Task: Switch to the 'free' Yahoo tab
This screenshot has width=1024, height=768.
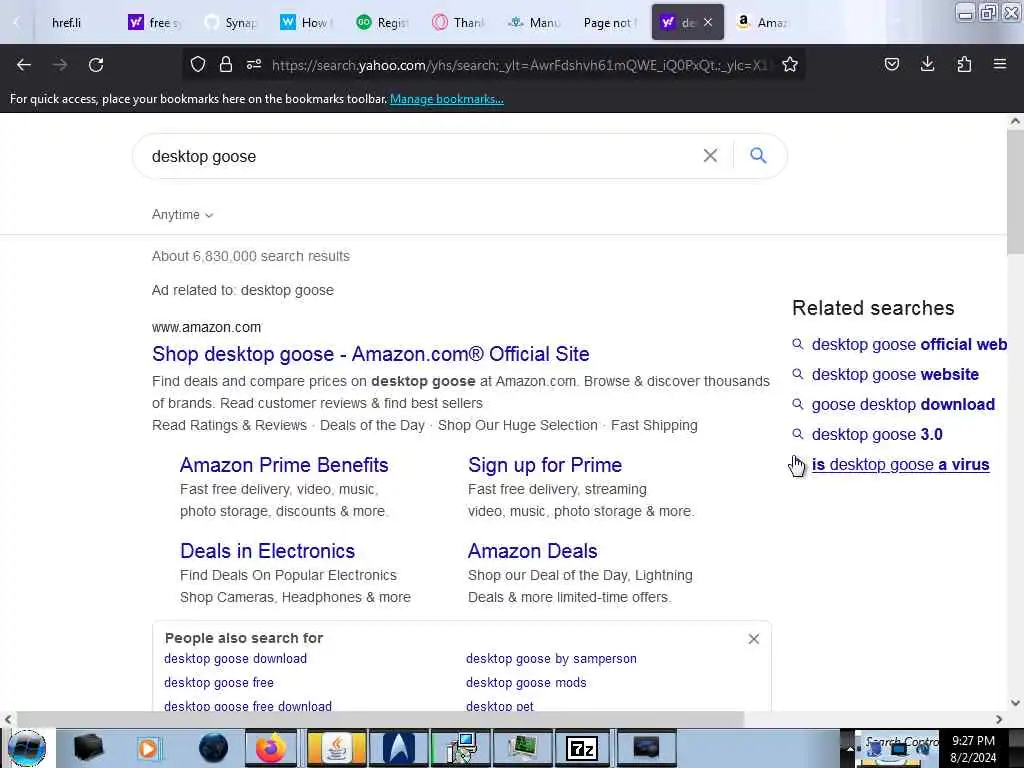Action: pyautogui.click(x=155, y=23)
